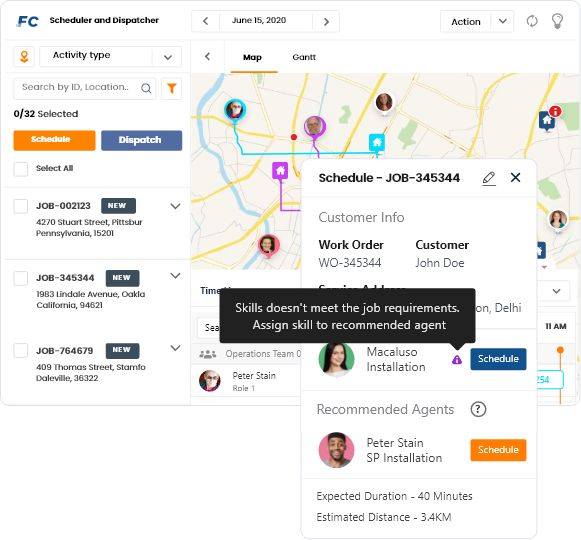Schedule Peter Stain with orange button
581x540 pixels.
click(498, 450)
